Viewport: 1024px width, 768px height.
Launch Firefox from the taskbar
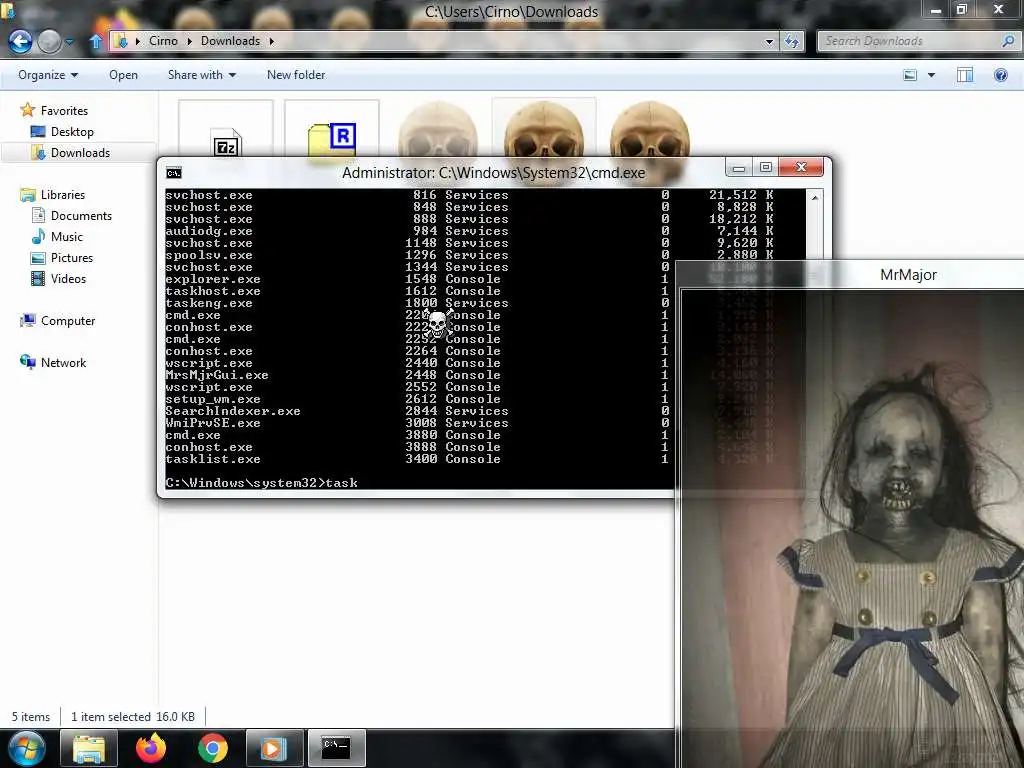click(x=151, y=748)
